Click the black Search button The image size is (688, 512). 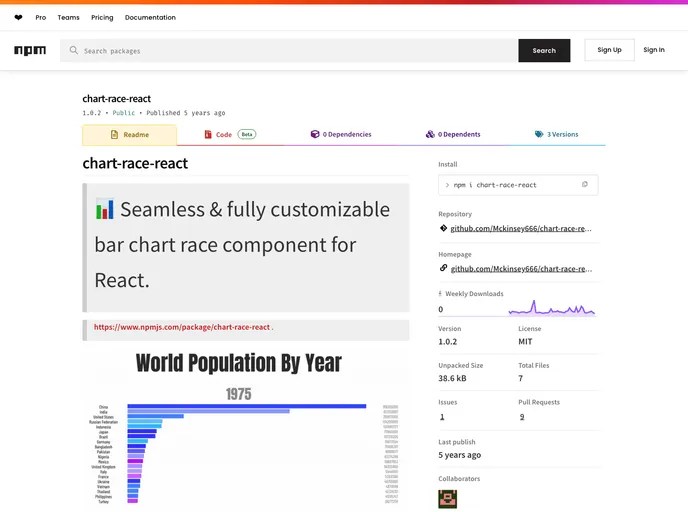544,50
